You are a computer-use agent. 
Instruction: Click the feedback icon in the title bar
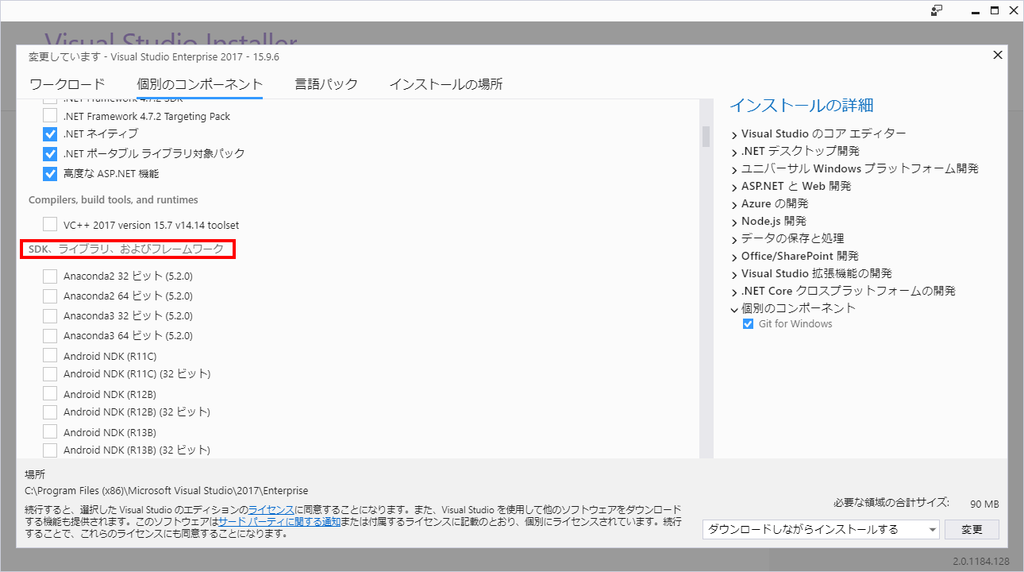pos(937,10)
